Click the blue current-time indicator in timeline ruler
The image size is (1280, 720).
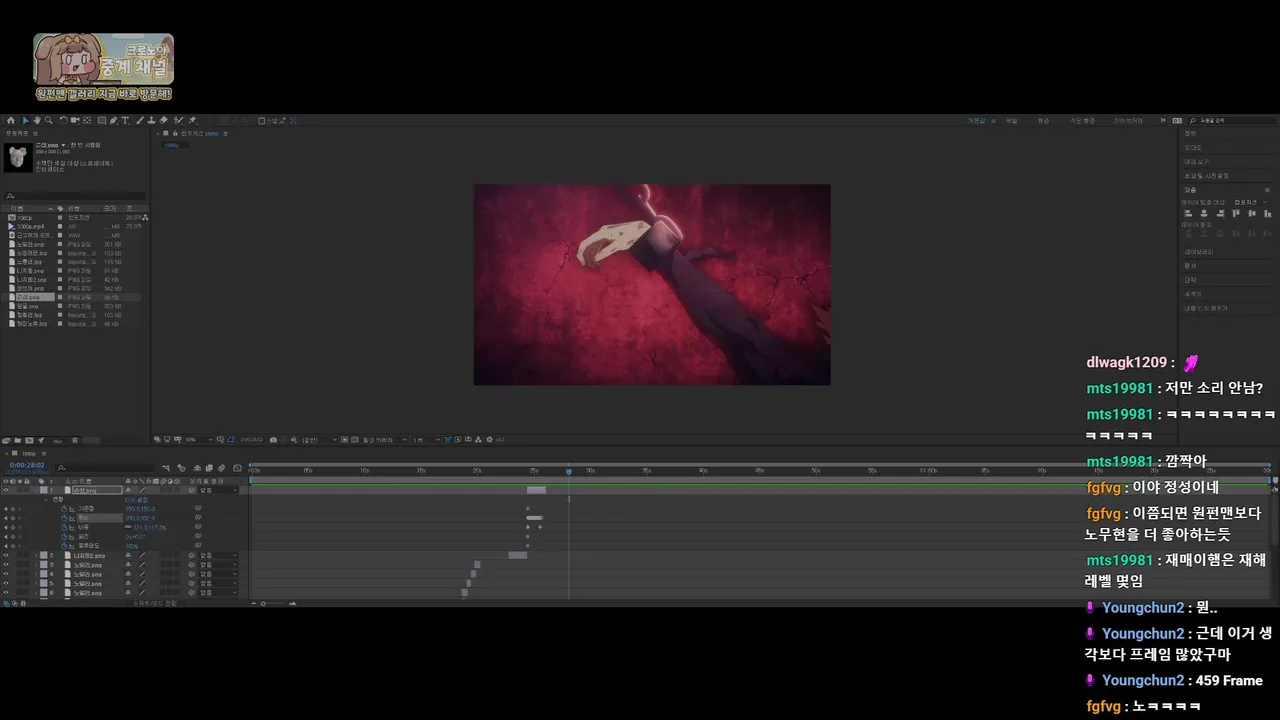coord(568,471)
